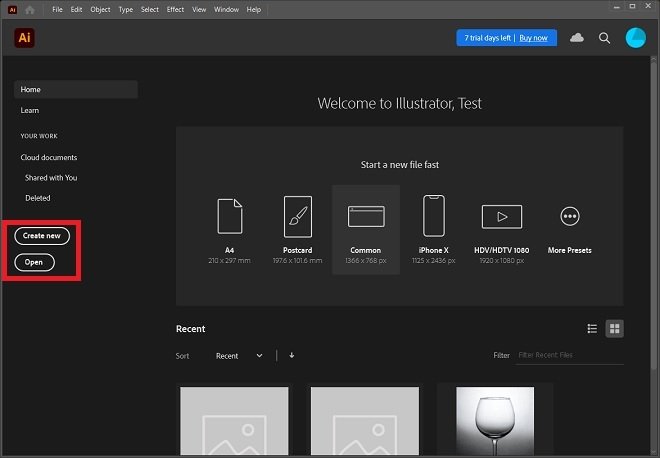Open the first recent file thumbnail
The width and height of the screenshot is (660, 458).
click(x=234, y=421)
